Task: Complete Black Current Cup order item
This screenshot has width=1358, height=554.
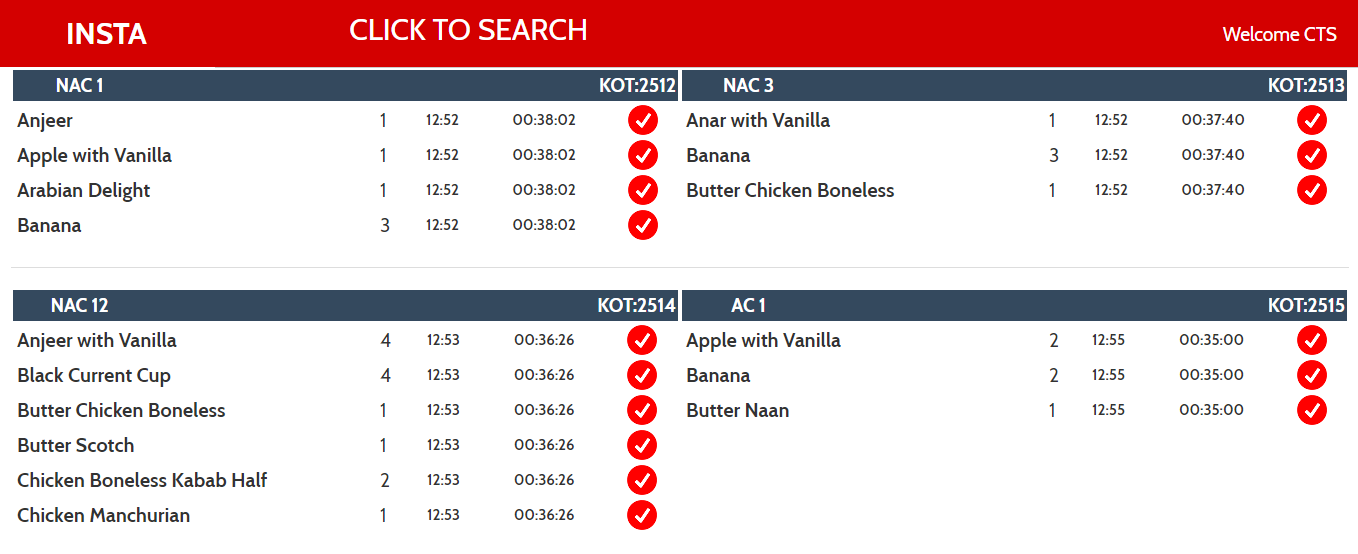Action: (x=642, y=375)
